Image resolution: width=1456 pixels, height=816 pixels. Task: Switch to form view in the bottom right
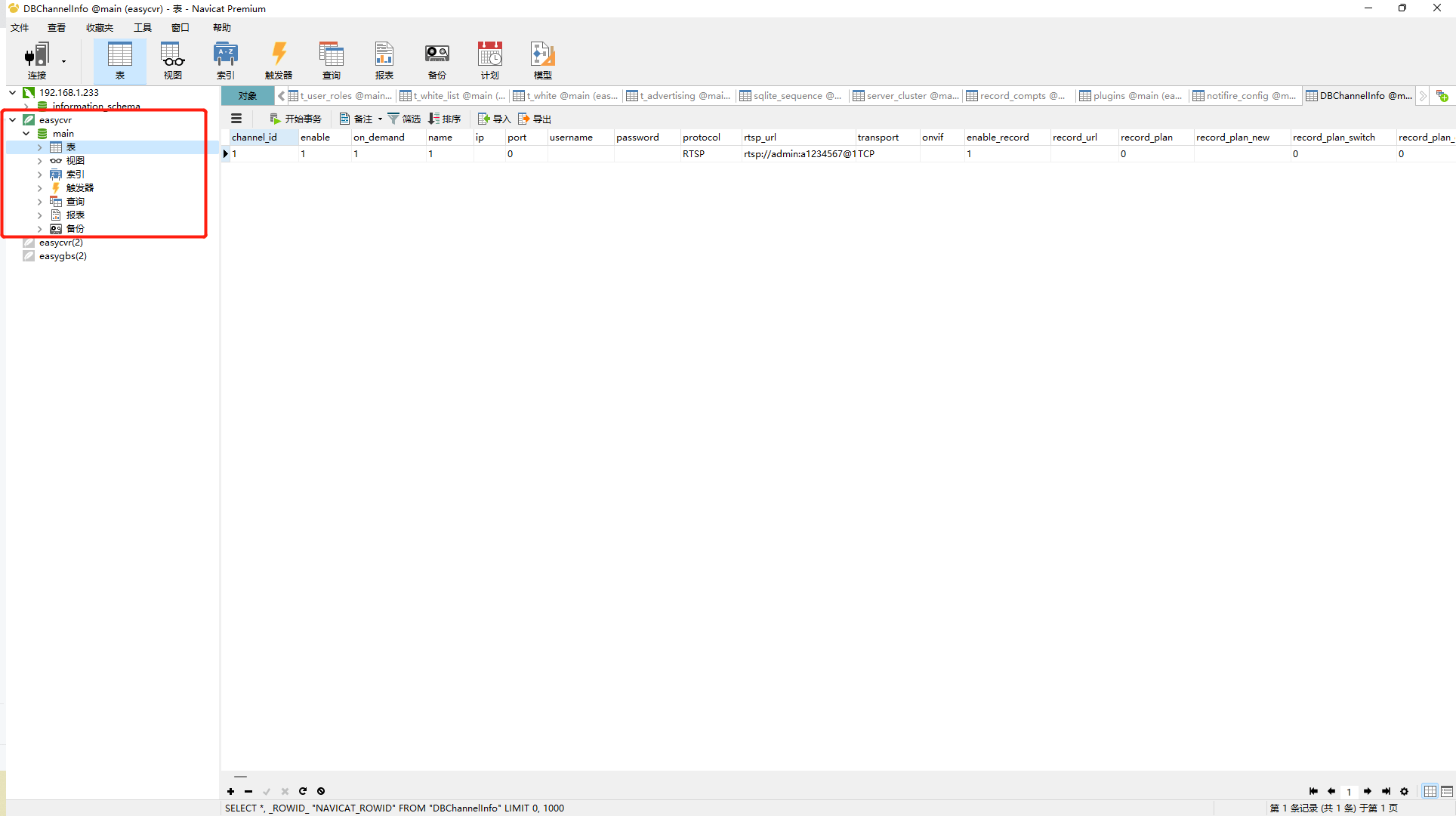(1446, 791)
